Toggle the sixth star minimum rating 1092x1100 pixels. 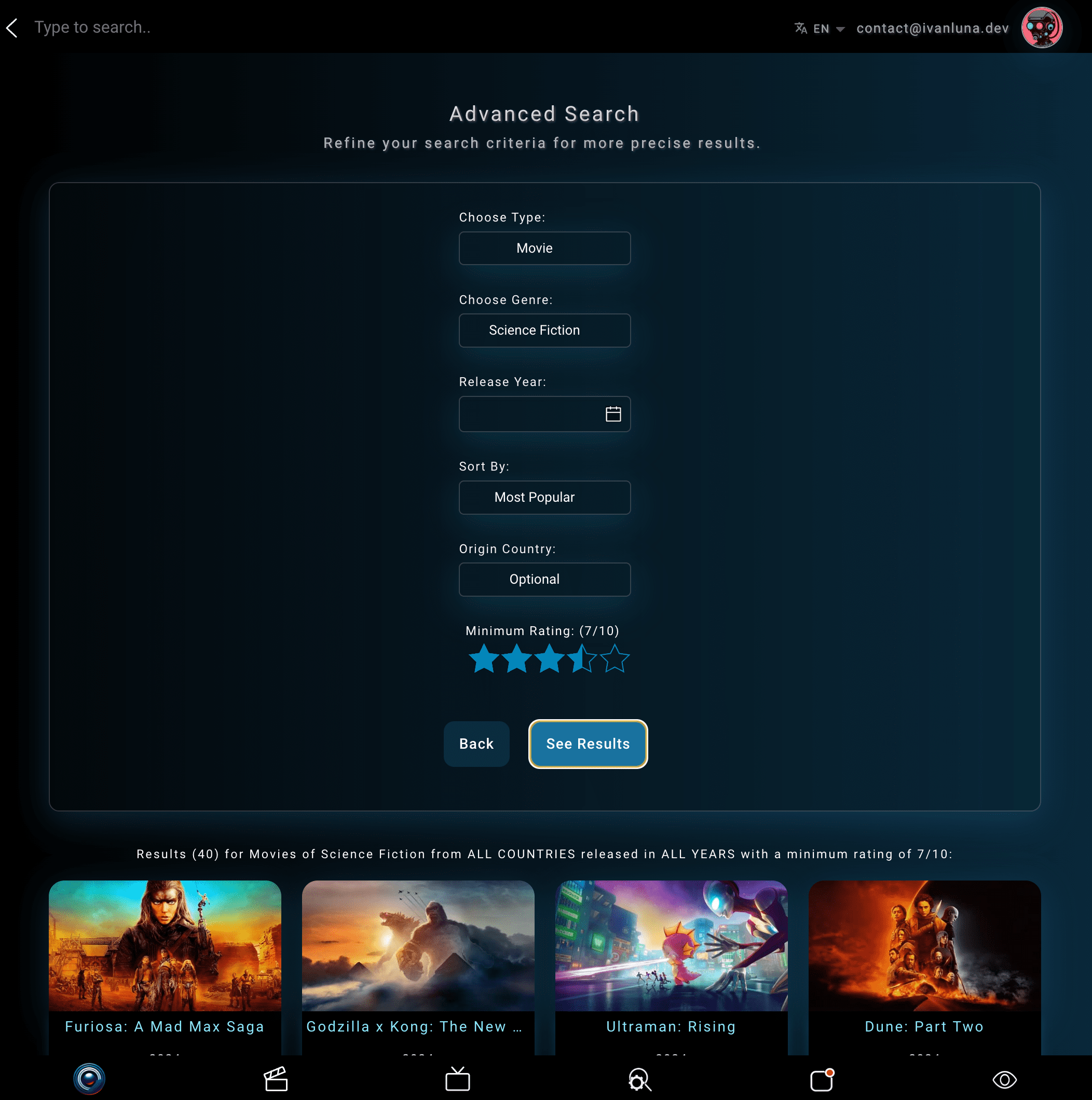coord(616,660)
